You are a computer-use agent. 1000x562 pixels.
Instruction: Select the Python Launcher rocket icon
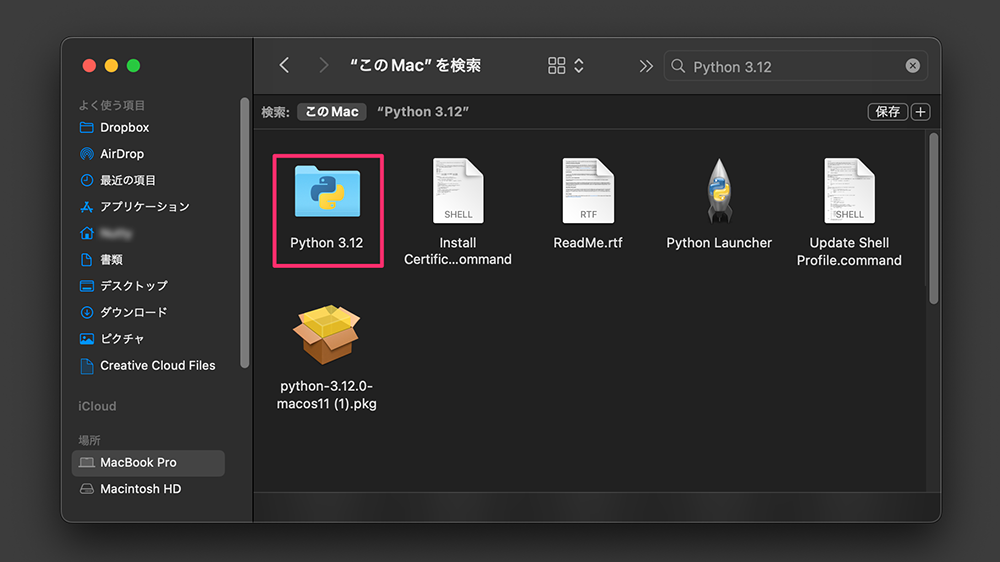pos(719,191)
